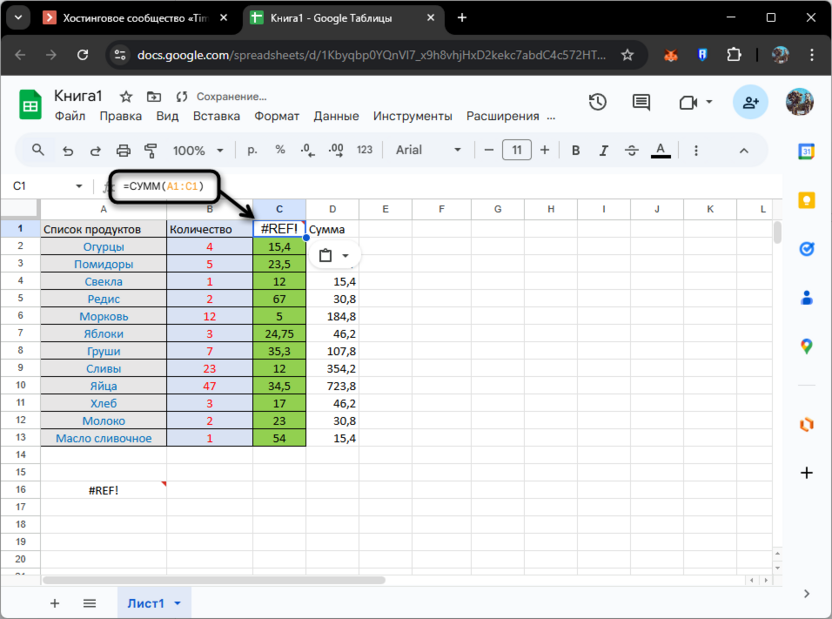
Task: Bookmark this page with star
Action: pos(627,55)
